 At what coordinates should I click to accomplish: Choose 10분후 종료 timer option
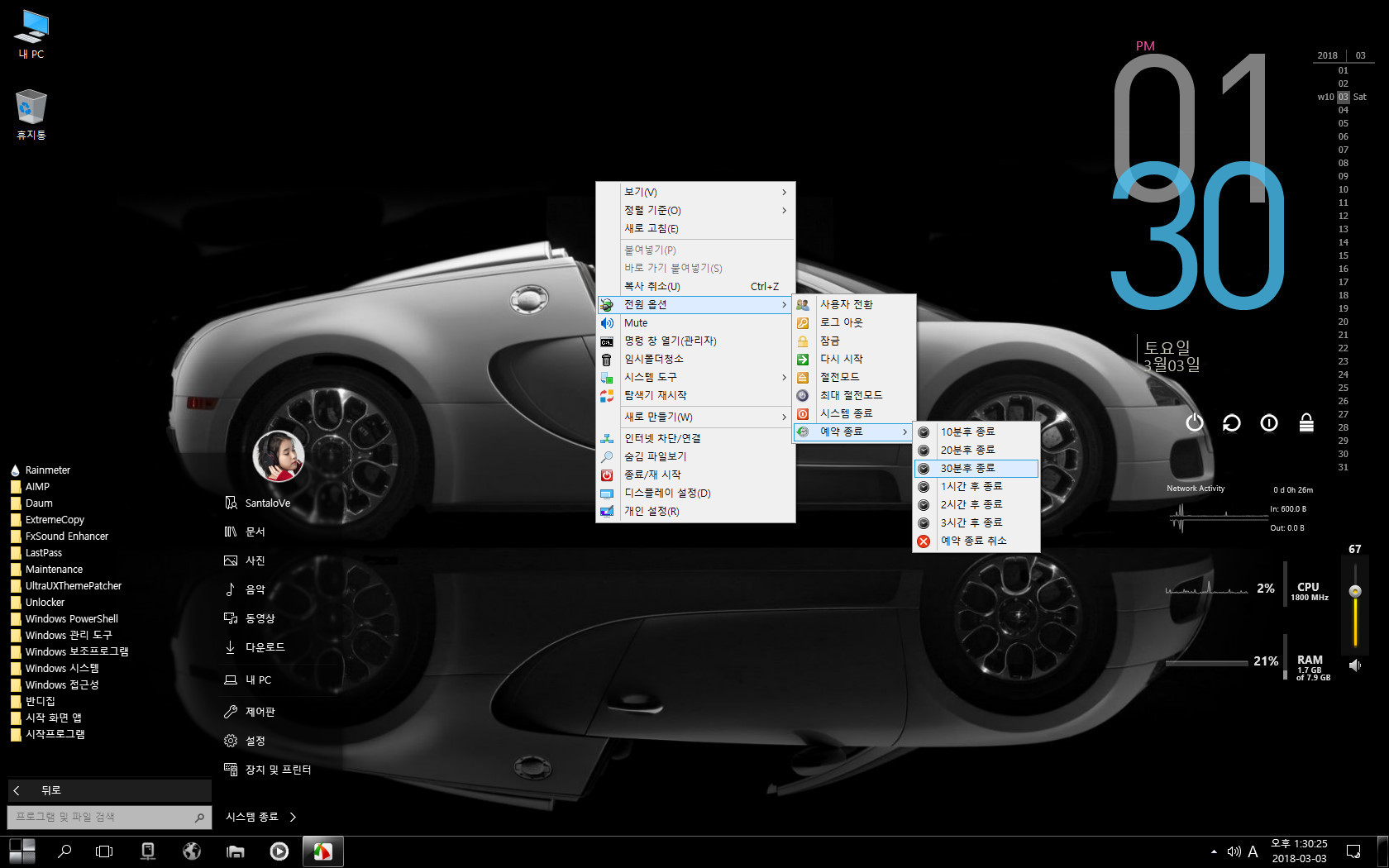coord(976,432)
